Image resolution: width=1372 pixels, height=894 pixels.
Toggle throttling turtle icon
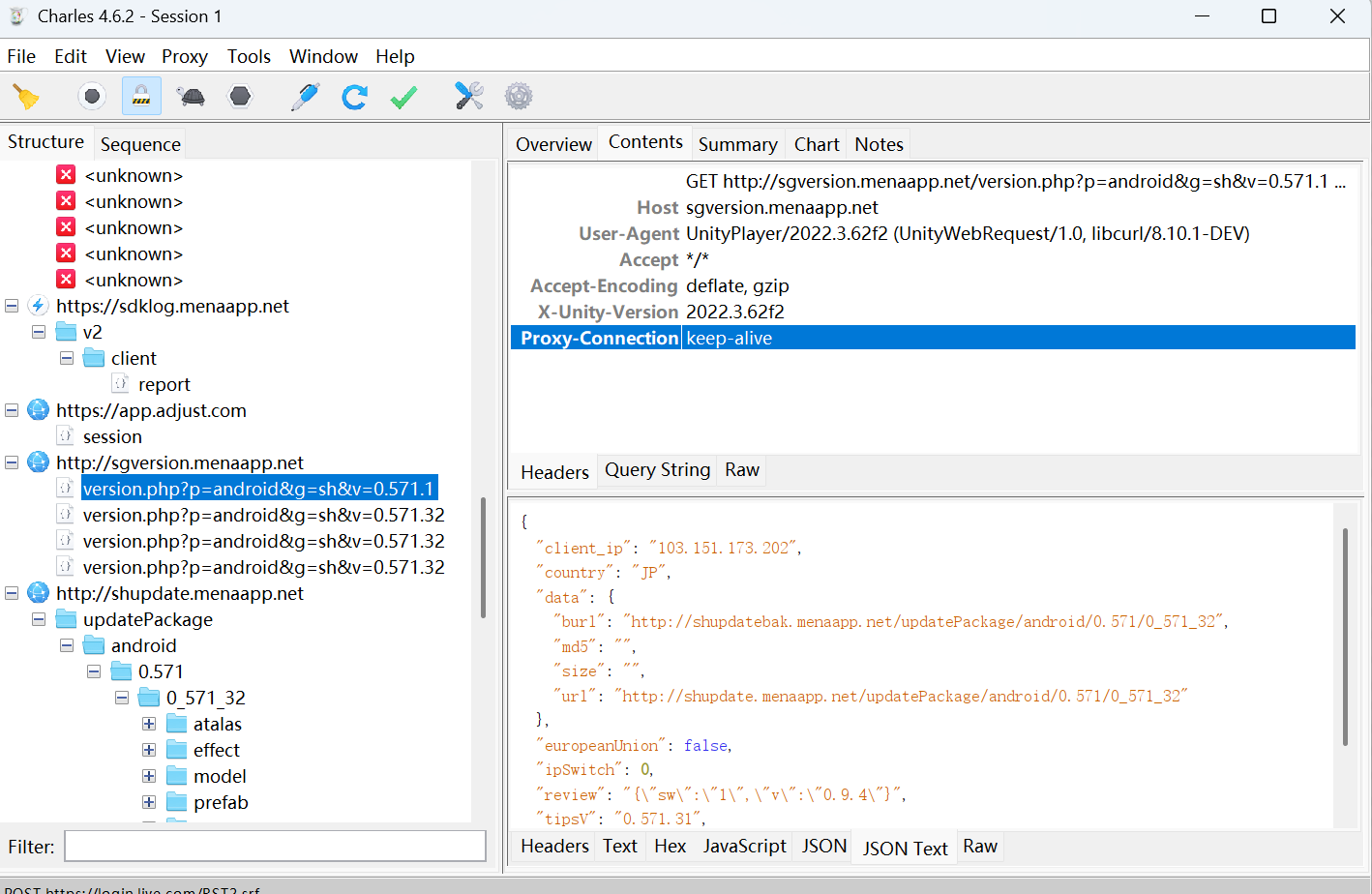point(192,97)
